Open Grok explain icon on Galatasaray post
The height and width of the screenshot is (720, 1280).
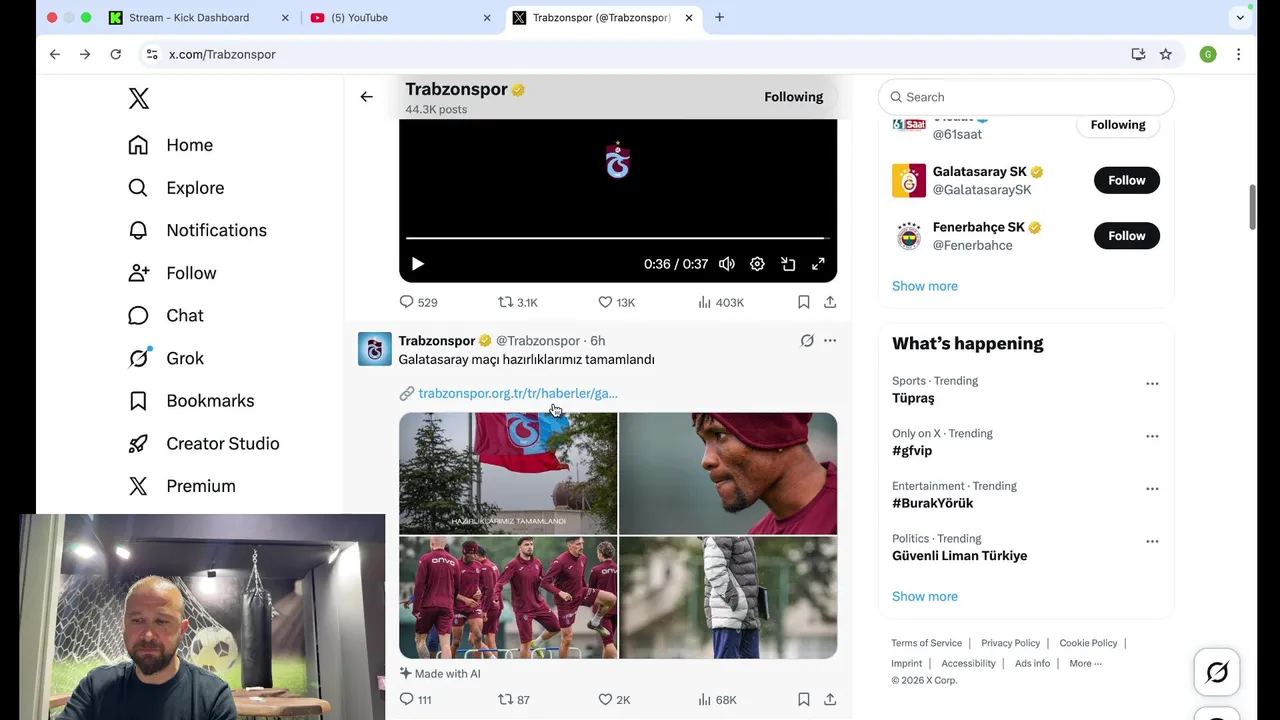pos(807,341)
